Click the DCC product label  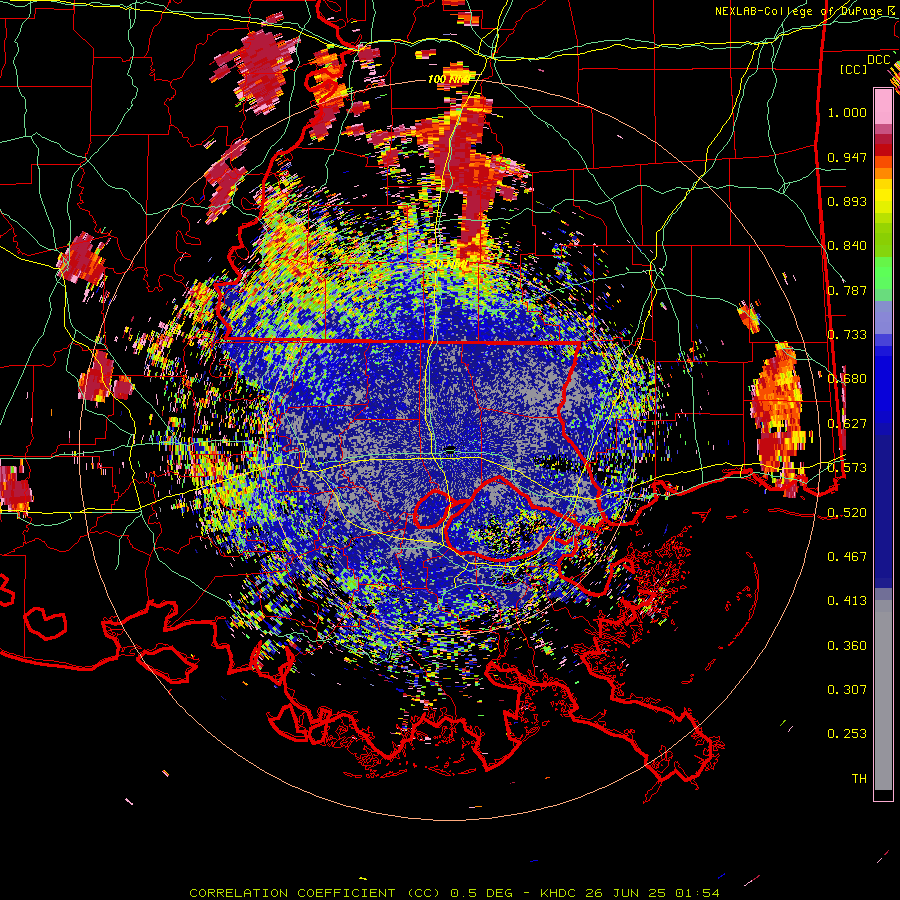[x=879, y=60]
